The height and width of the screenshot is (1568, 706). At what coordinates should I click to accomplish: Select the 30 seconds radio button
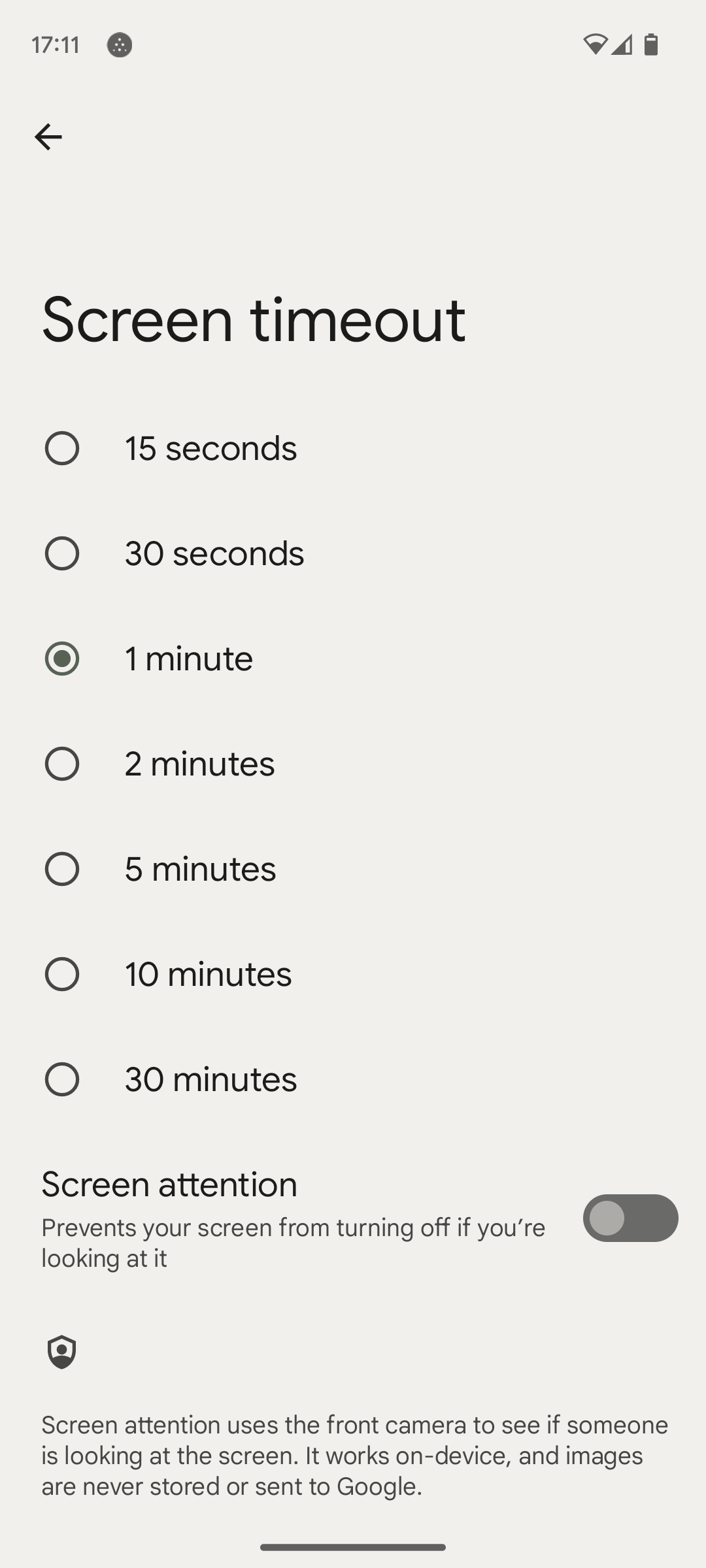62,553
